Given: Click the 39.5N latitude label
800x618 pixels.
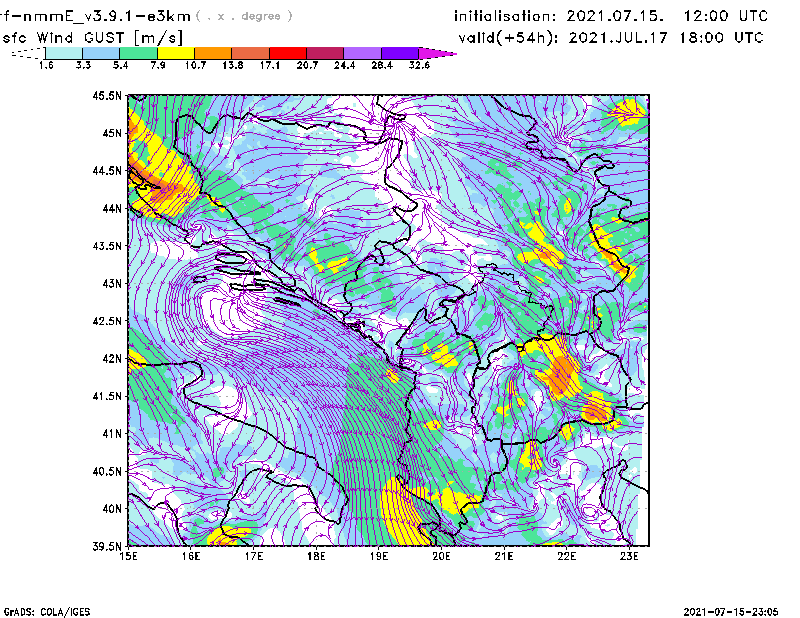Looking at the screenshot, I should [x=107, y=546].
